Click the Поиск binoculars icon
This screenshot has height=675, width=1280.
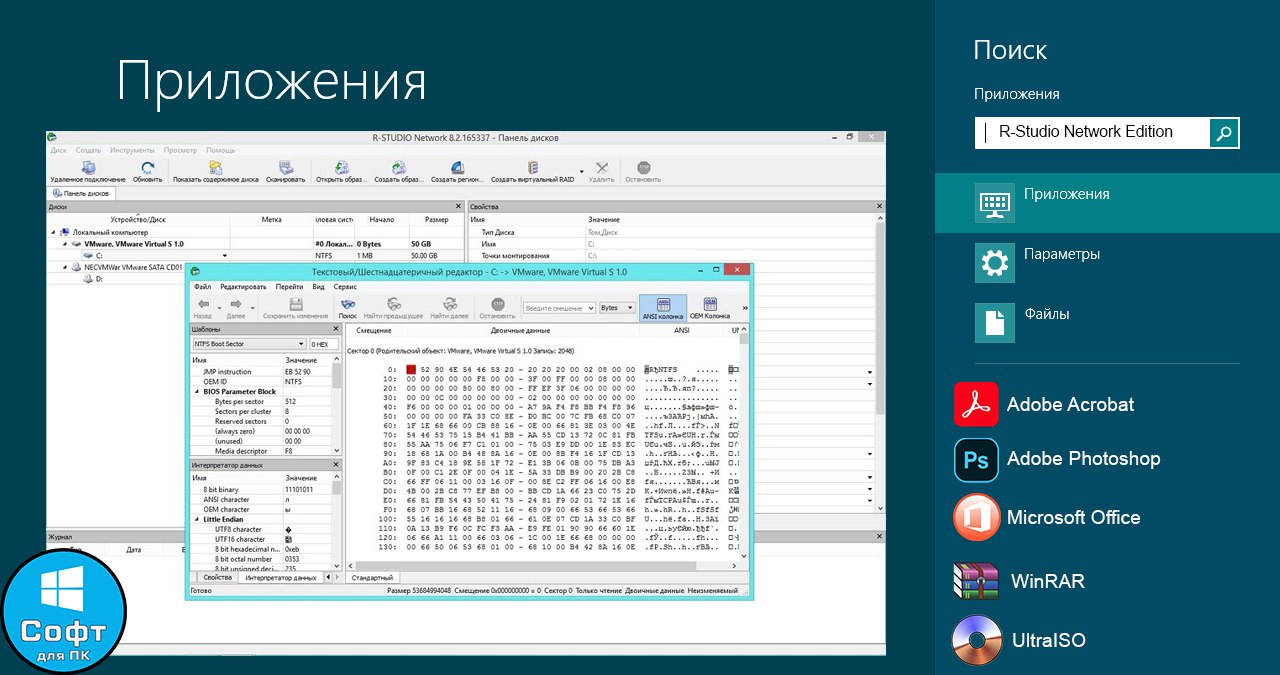pyautogui.click(x=348, y=304)
